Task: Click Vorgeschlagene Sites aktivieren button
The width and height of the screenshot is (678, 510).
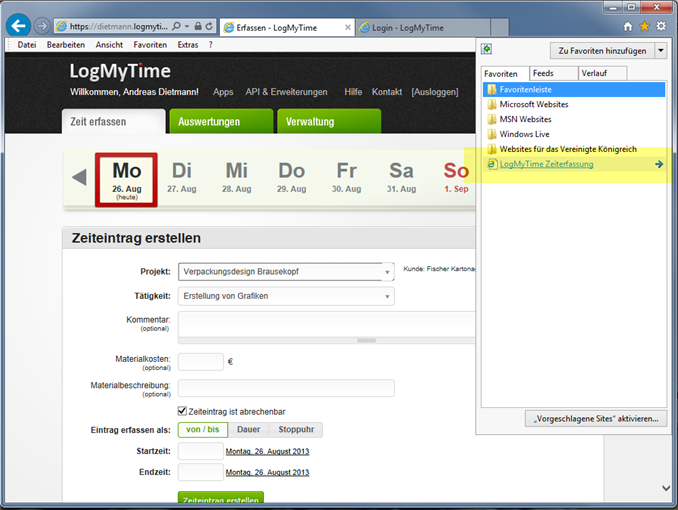Action: coord(596,419)
